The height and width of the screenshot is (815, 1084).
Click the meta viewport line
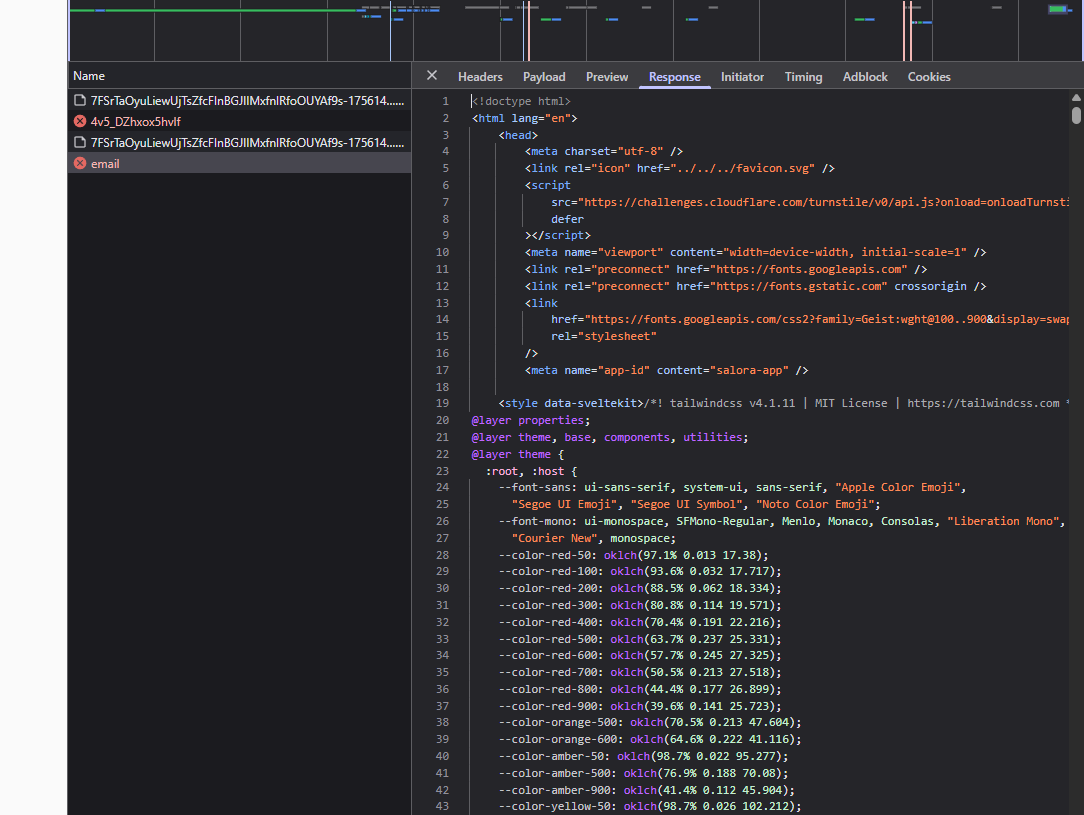pos(756,252)
